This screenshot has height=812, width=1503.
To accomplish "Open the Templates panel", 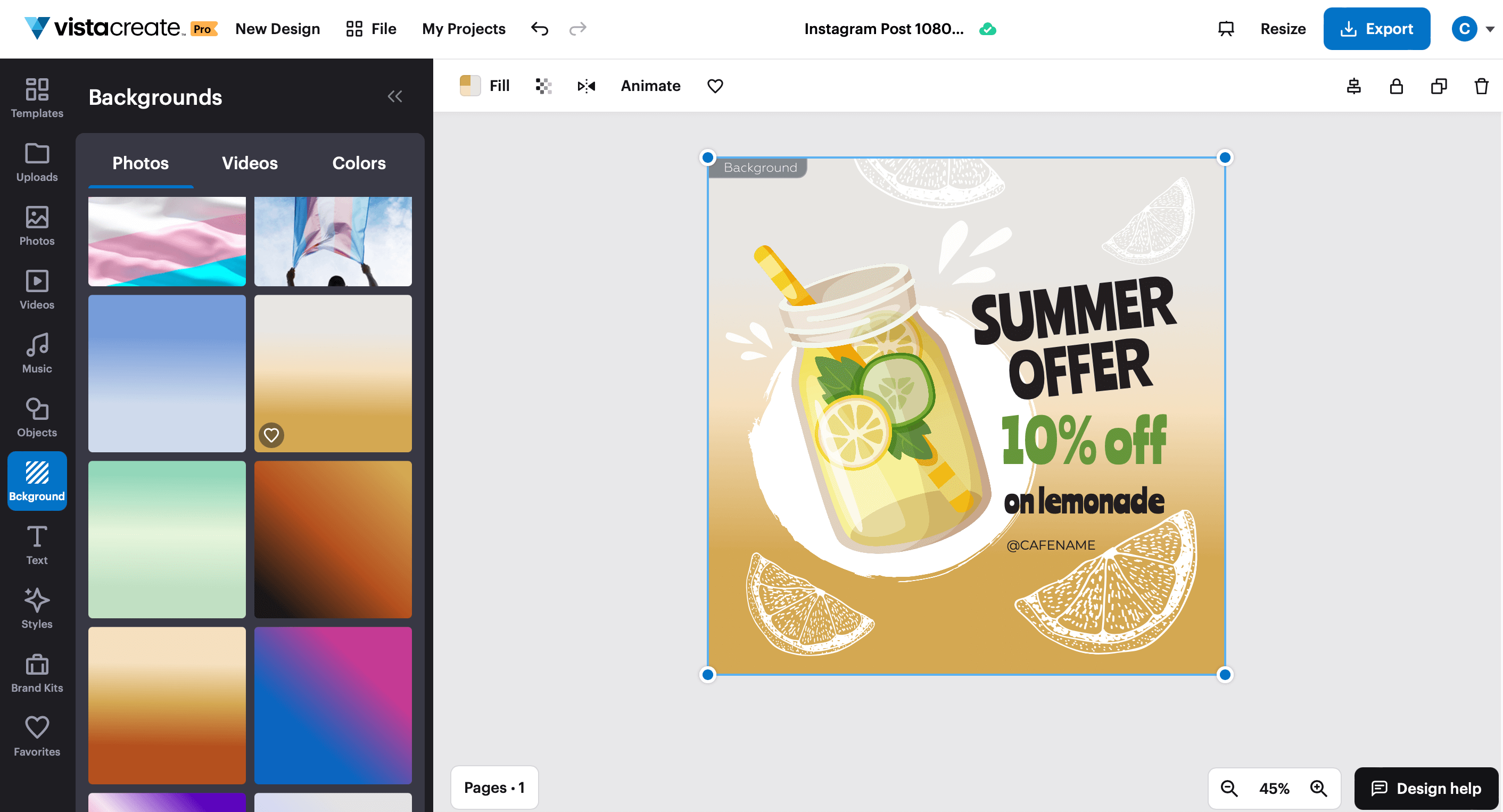I will pos(37,97).
